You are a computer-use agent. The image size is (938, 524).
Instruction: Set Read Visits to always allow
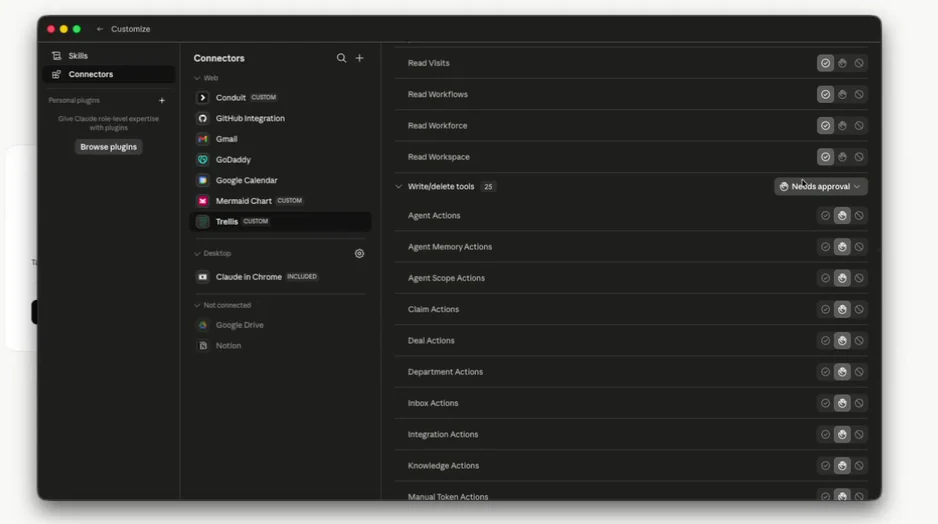coord(825,63)
